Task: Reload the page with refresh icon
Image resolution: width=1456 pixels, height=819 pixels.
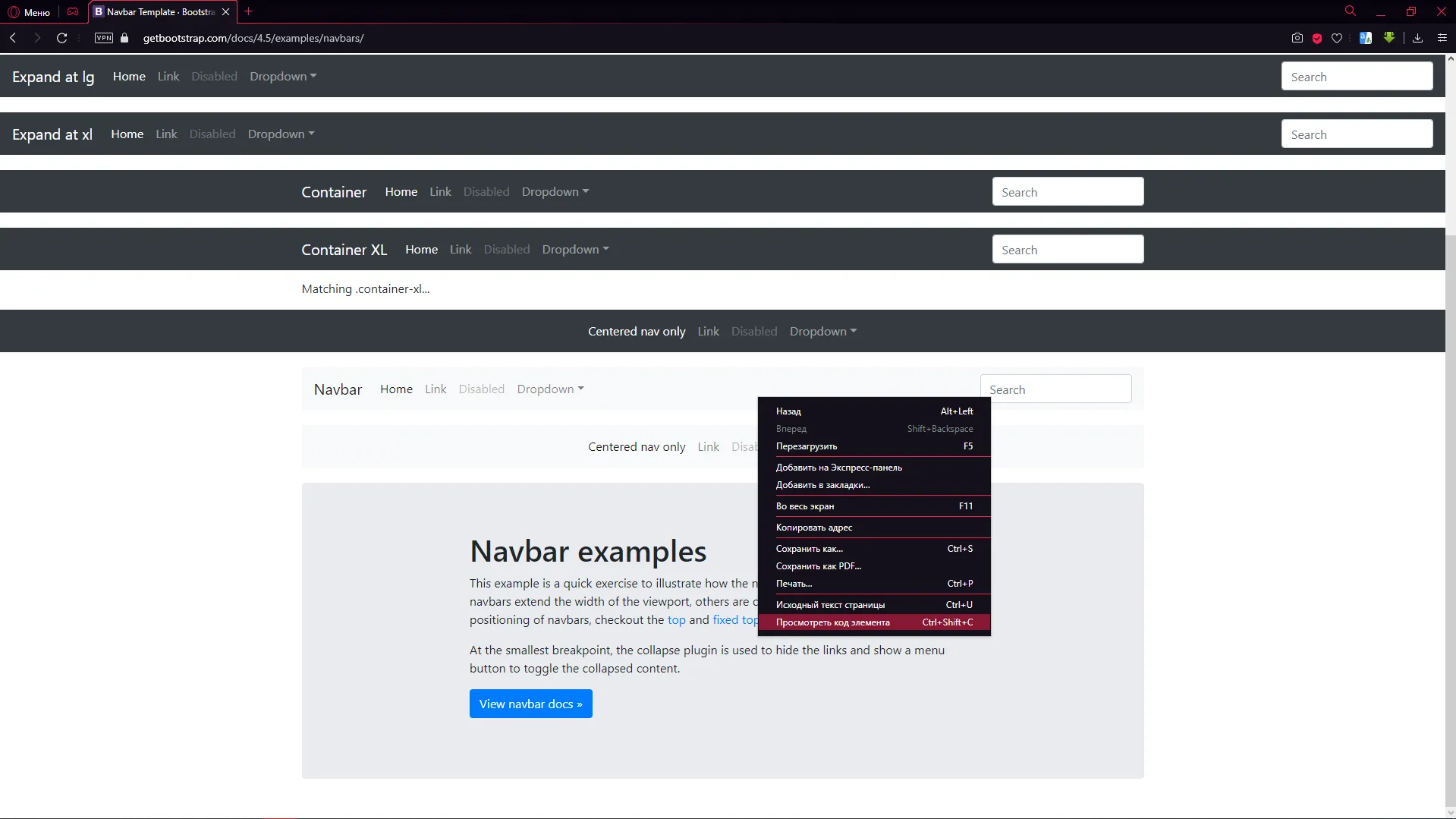Action: (x=62, y=38)
